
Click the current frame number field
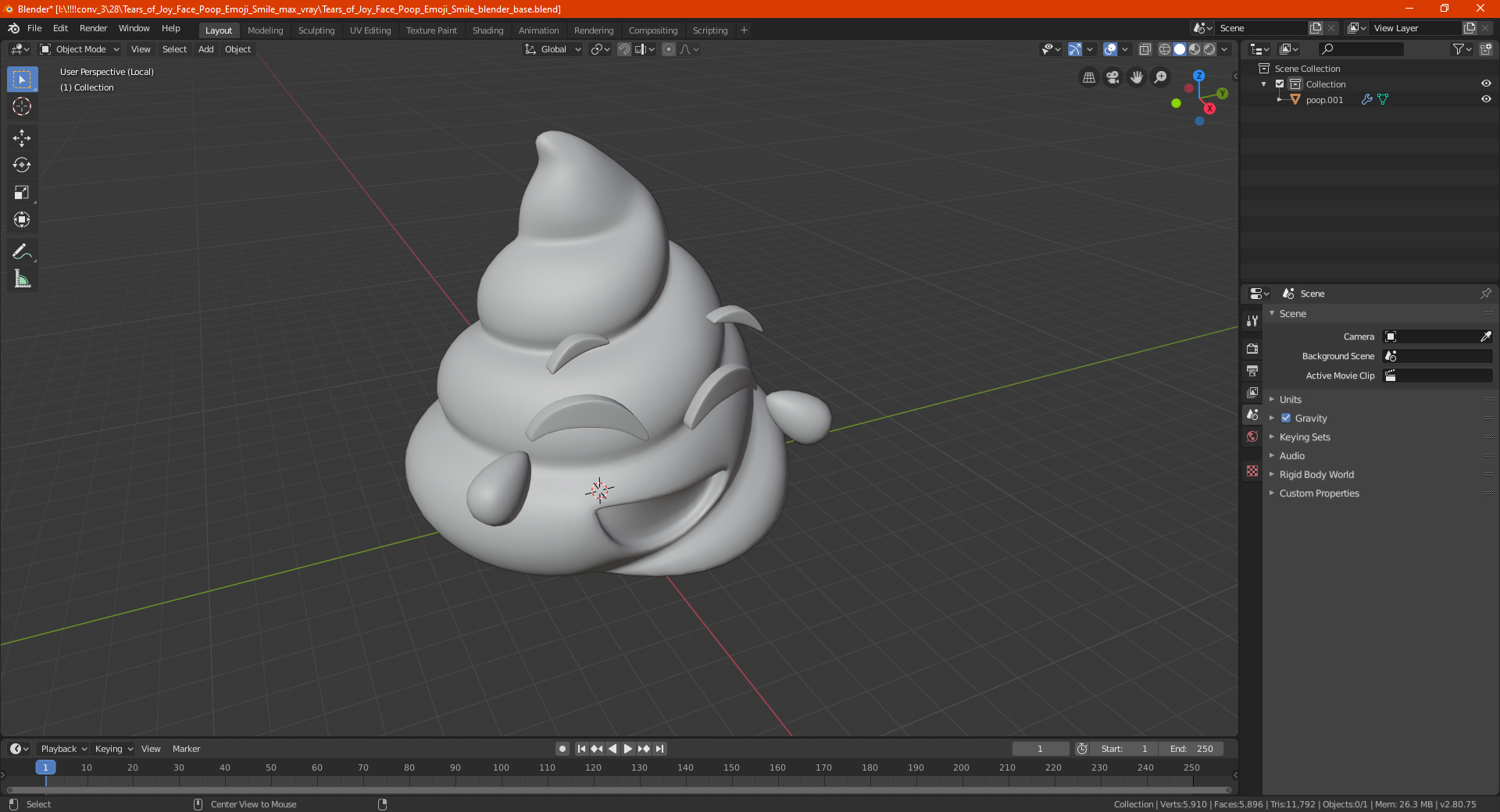1041,749
